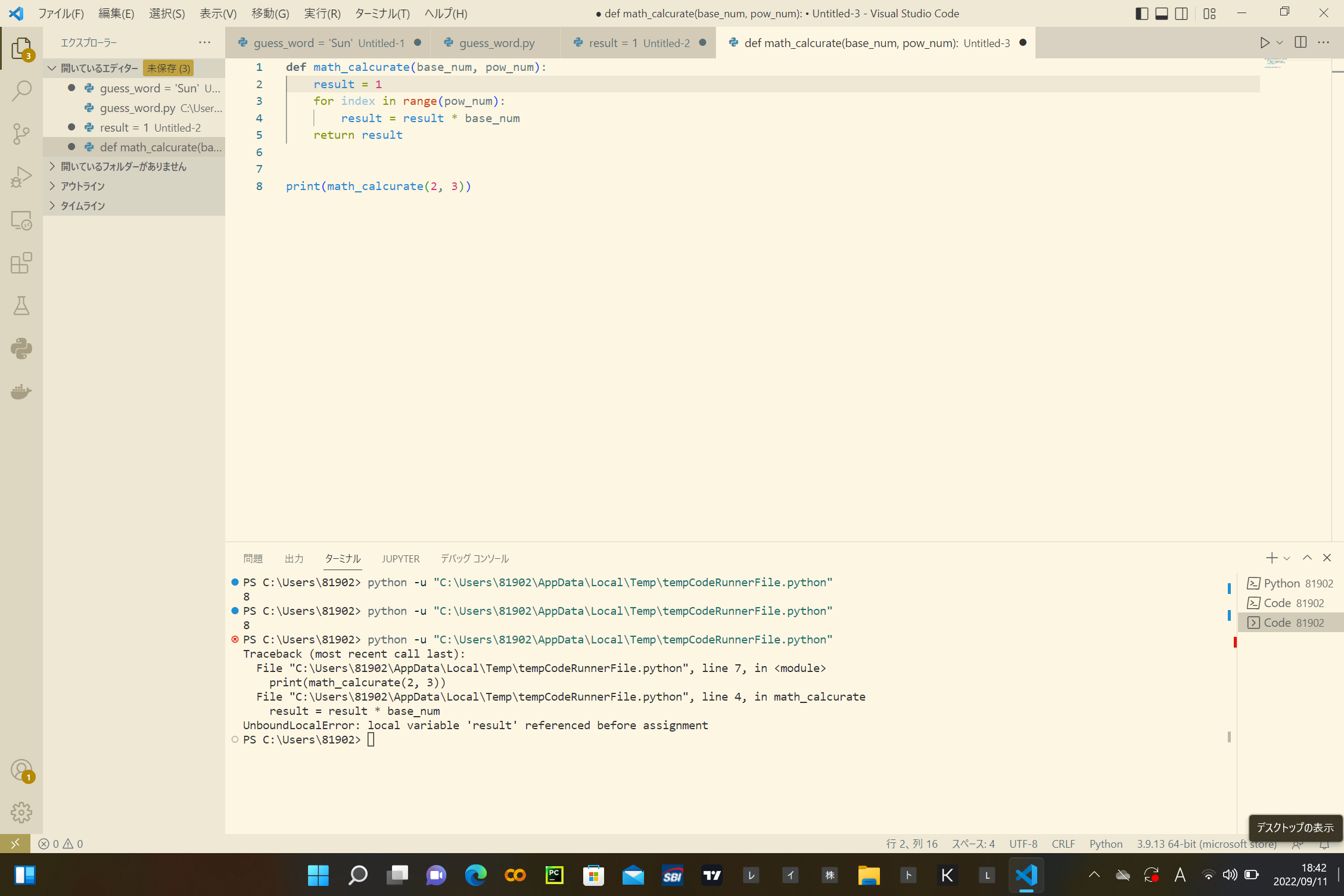The width and height of the screenshot is (1344, 896).
Task: Toggle the secondary side bar visibility
Action: (1181, 13)
